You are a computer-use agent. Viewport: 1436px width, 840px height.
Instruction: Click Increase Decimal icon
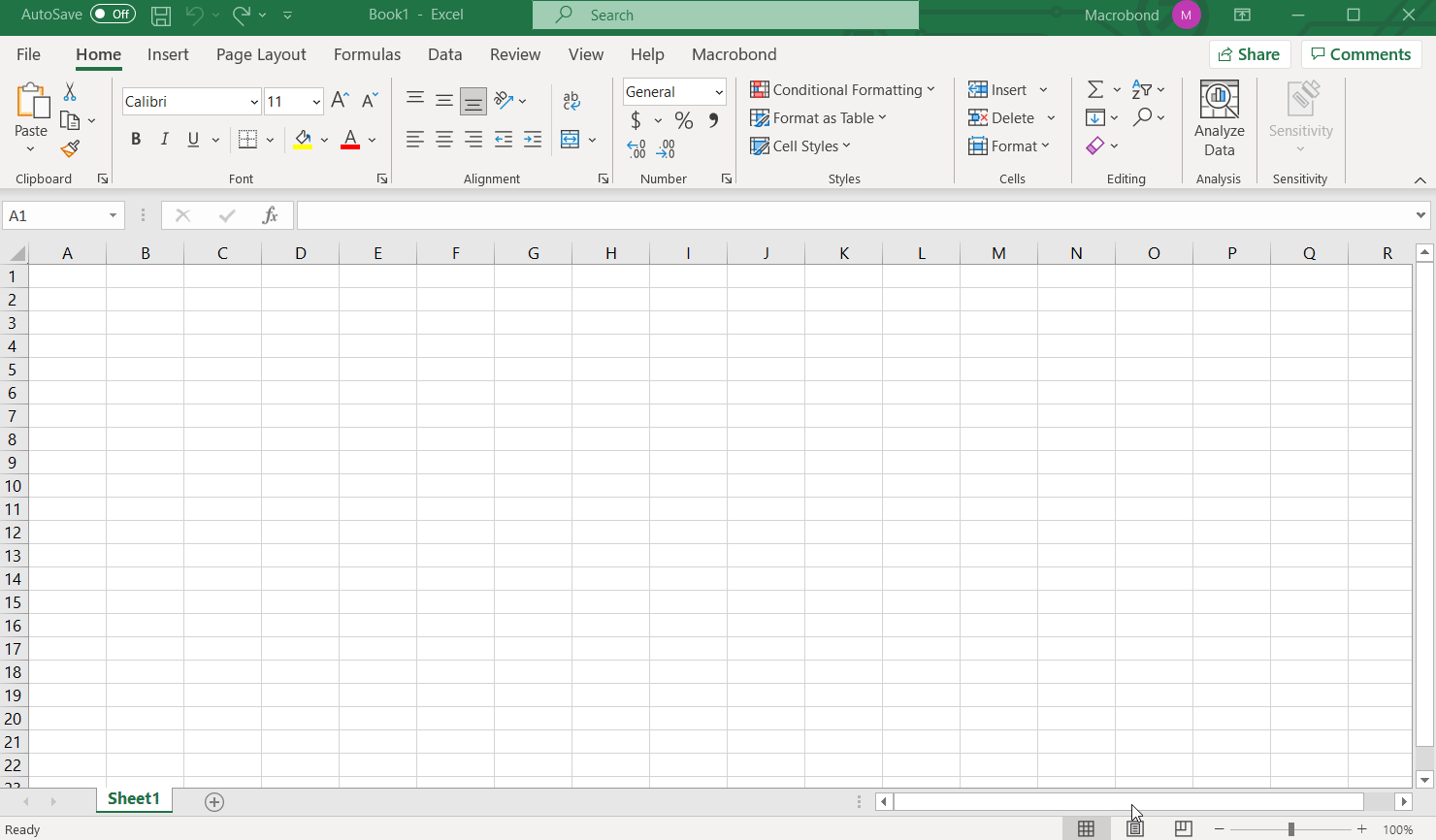(x=636, y=149)
